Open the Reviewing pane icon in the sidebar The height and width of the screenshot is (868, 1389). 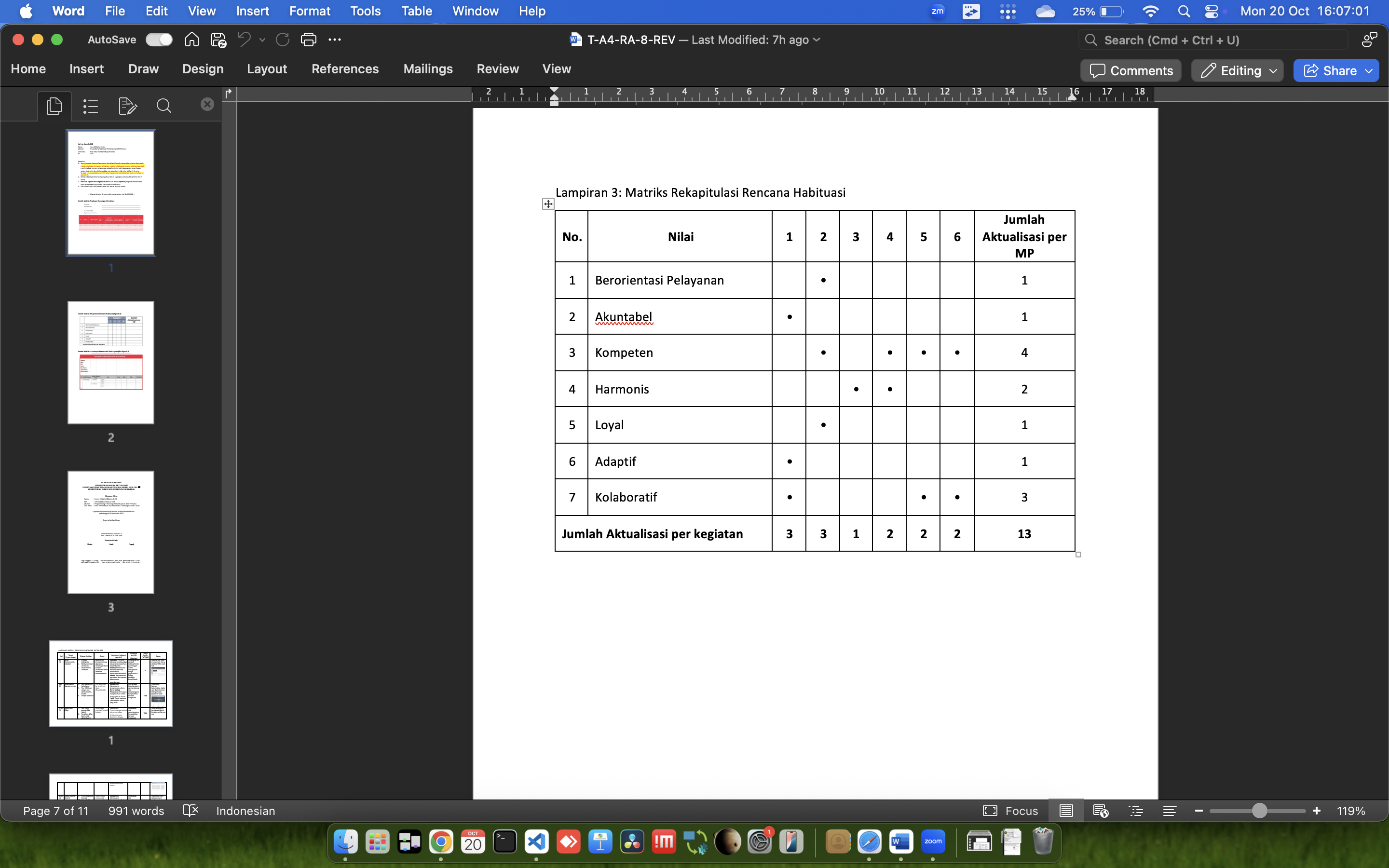pyautogui.click(x=127, y=106)
